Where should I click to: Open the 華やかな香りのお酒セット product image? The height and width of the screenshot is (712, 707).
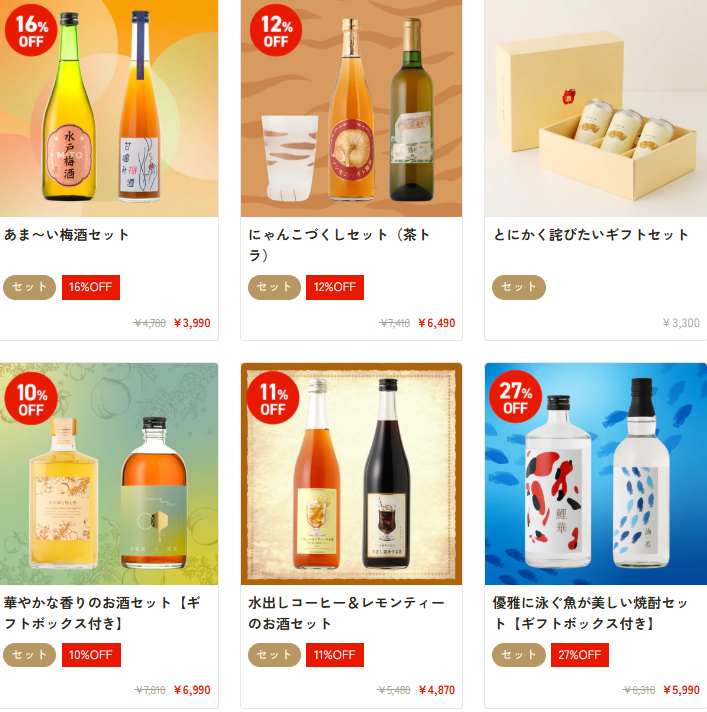[x=109, y=474]
